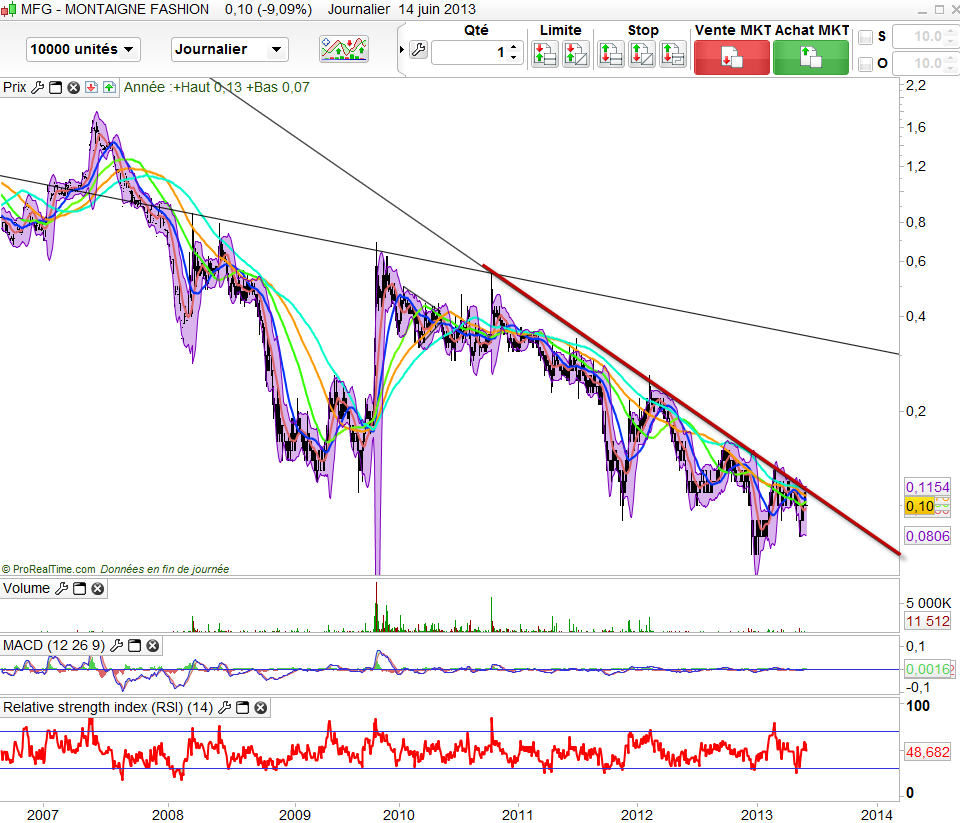Close the RSI indicator panel
The image size is (960, 823).
(x=260, y=708)
